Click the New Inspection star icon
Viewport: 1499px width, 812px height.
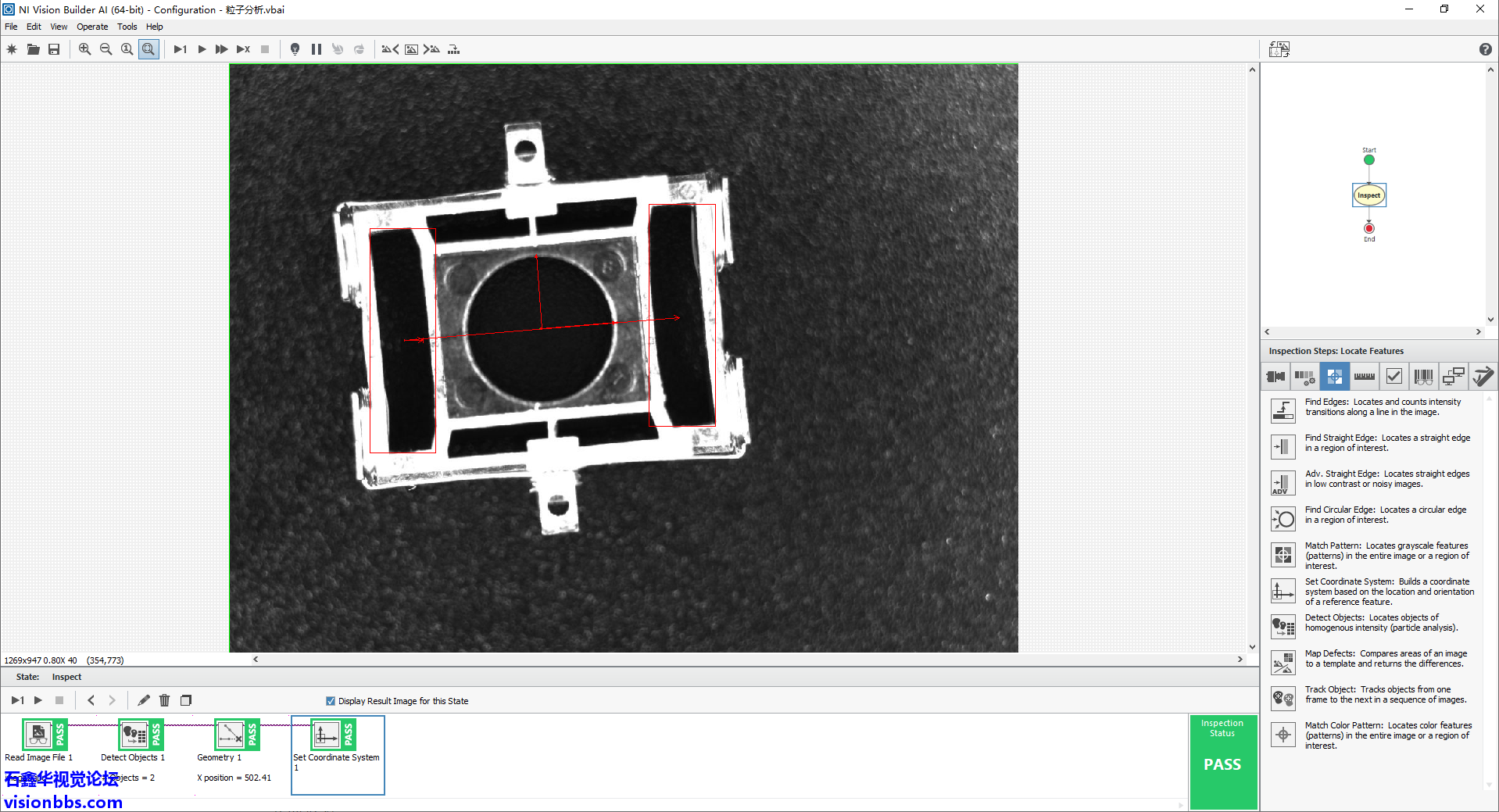pos(12,49)
